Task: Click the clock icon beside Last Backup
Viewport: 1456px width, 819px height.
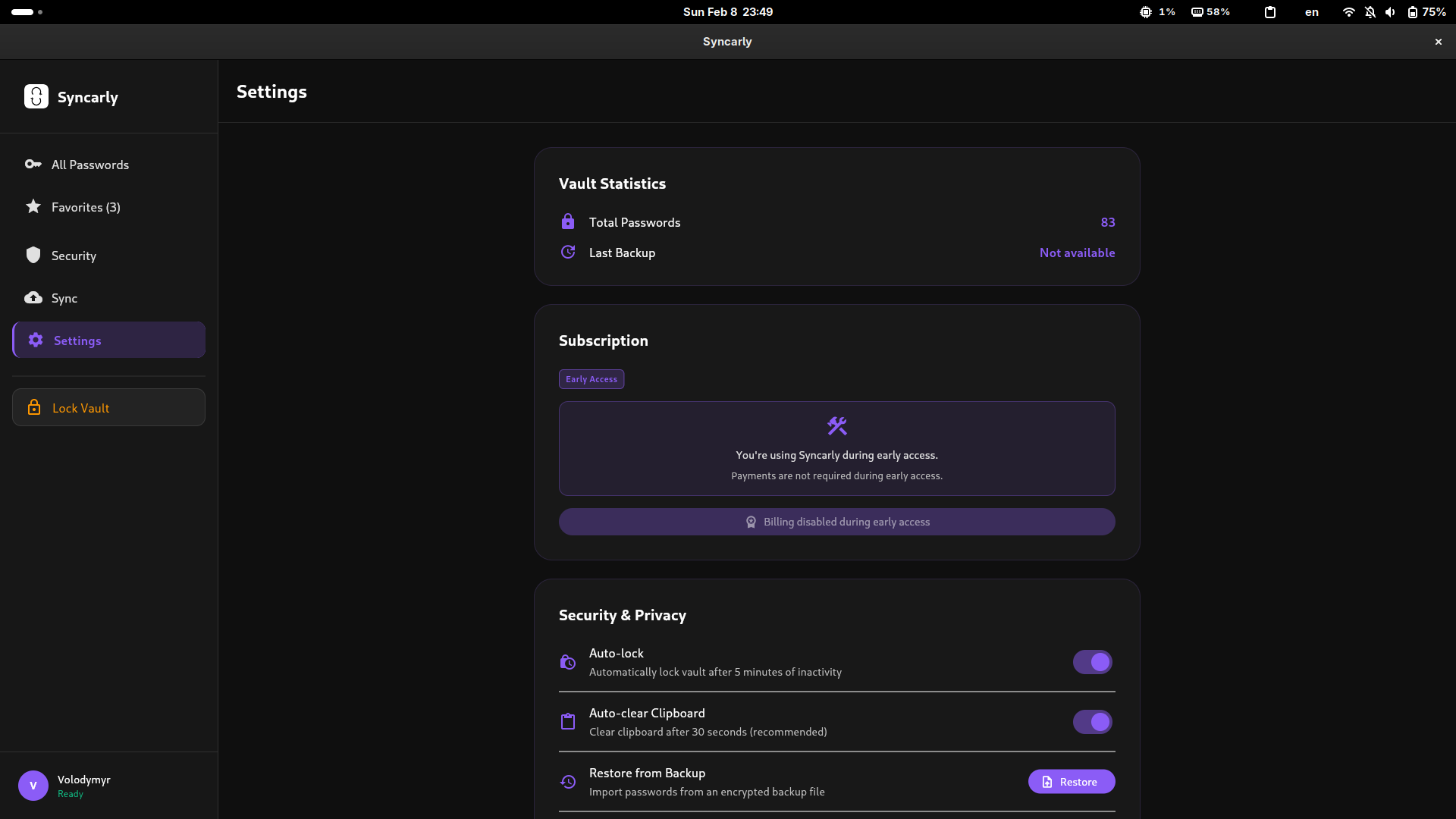Action: point(568,252)
